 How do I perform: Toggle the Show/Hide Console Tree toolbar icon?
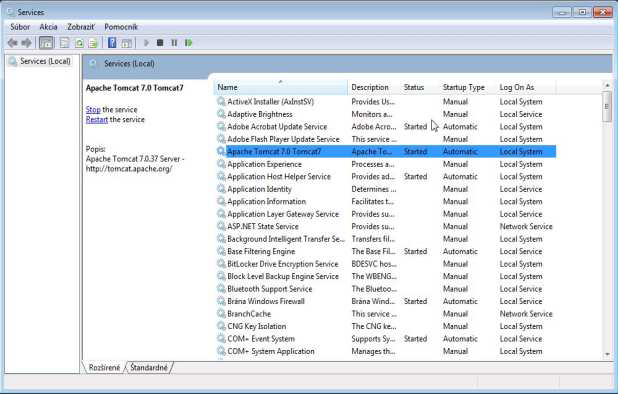tap(47, 43)
